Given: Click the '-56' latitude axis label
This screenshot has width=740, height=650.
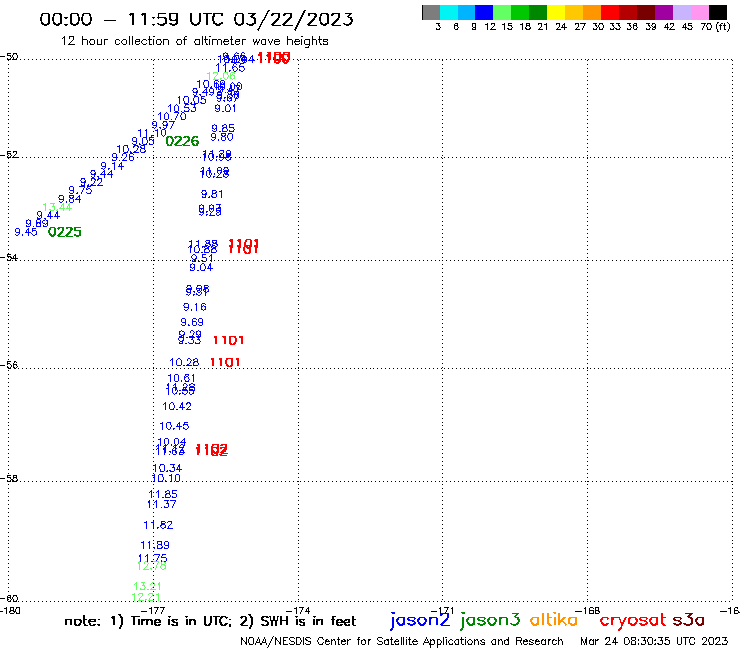Looking at the screenshot, I should coord(9,365).
